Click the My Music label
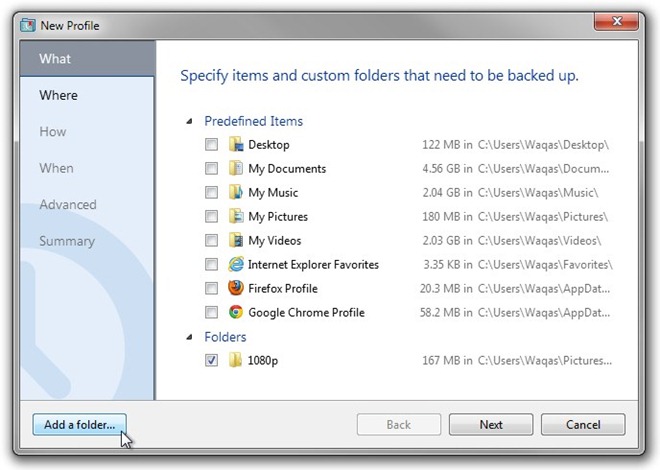Image resolution: width=660 pixels, height=470 pixels. pyautogui.click(x=273, y=193)
